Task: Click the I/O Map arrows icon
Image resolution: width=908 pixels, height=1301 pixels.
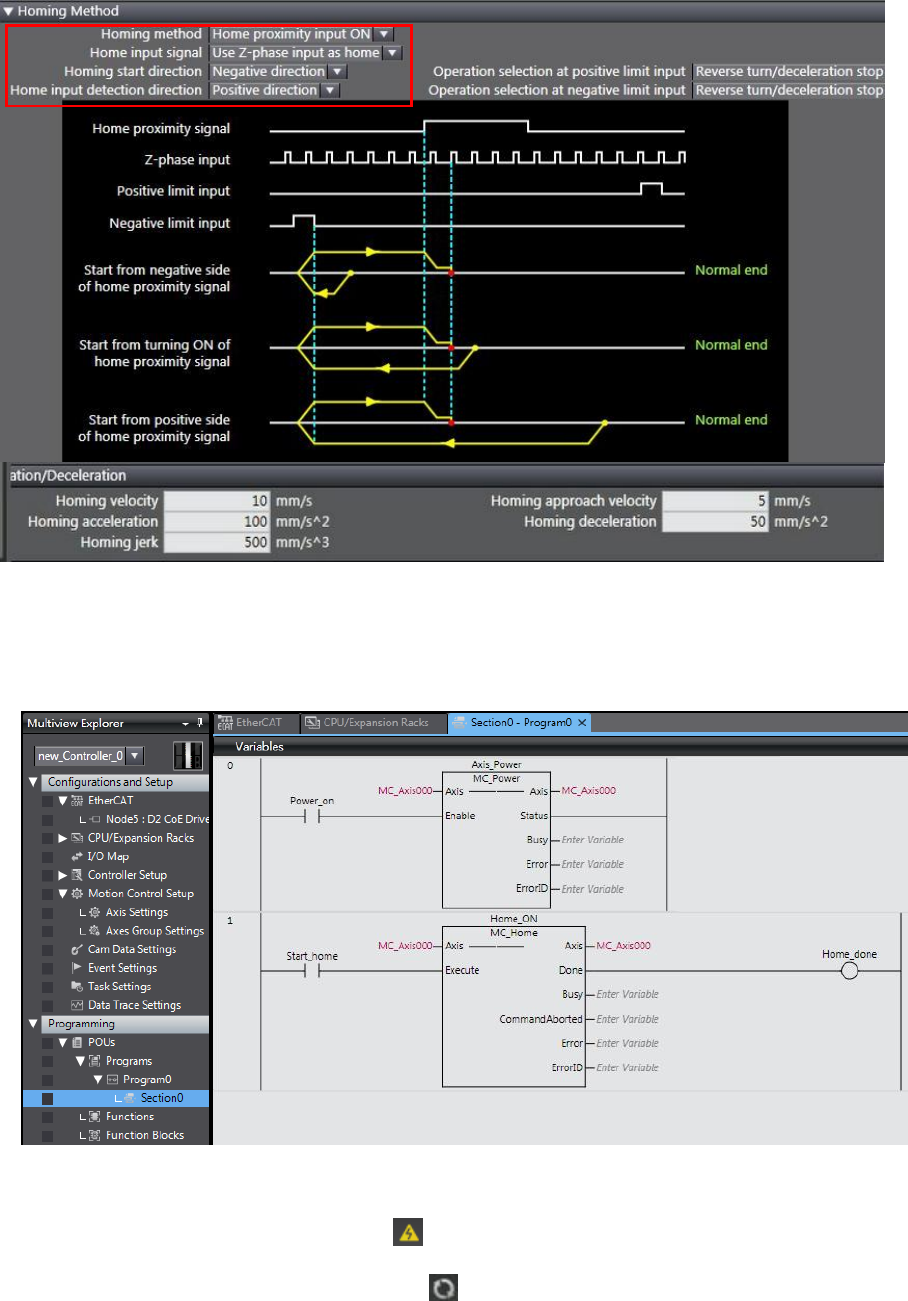Action: tap(79, 856)
